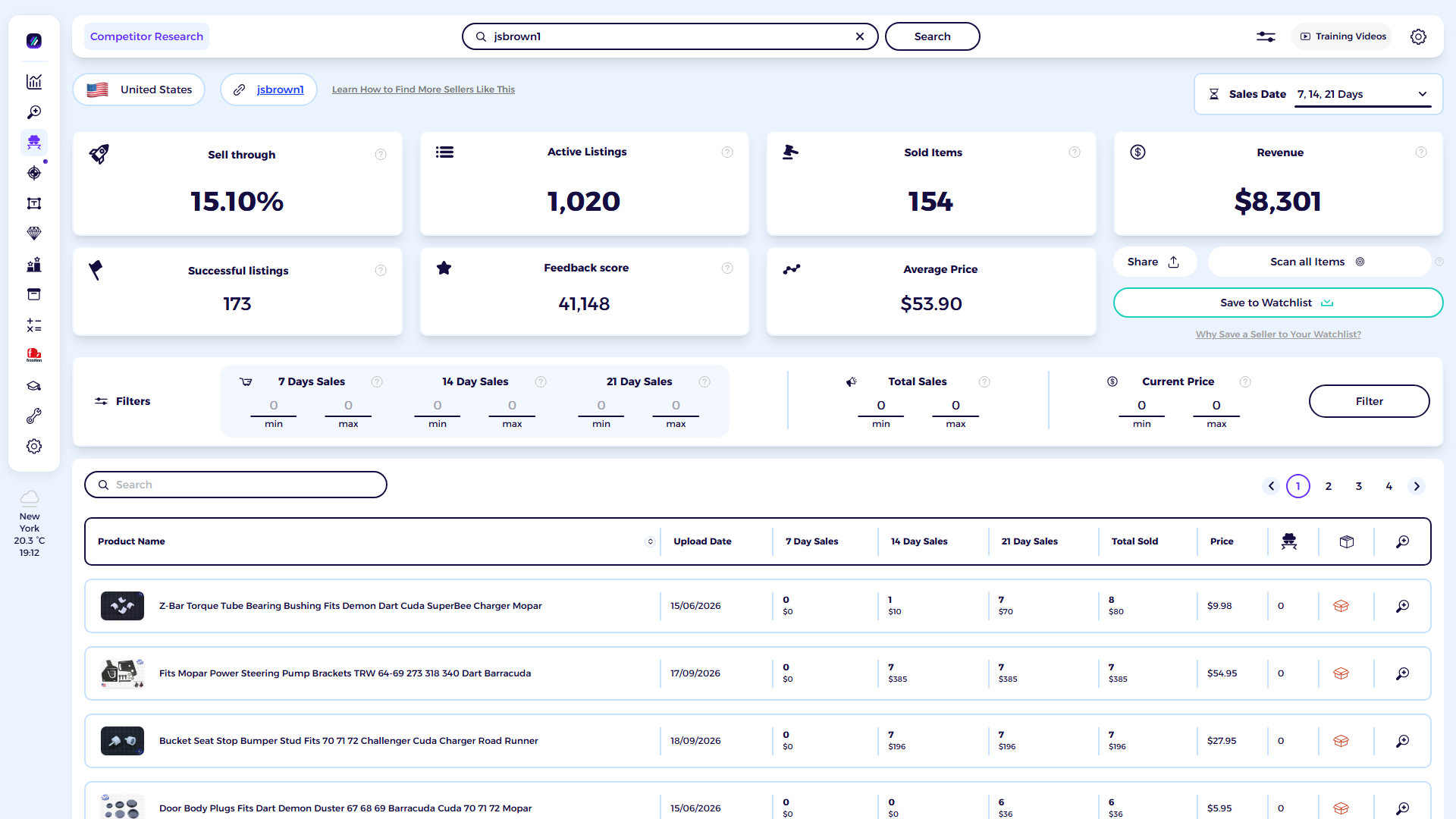1456x819 pixels.
Task: Click the filter sliders icon in top bar
Action: tap(1266, 36)
